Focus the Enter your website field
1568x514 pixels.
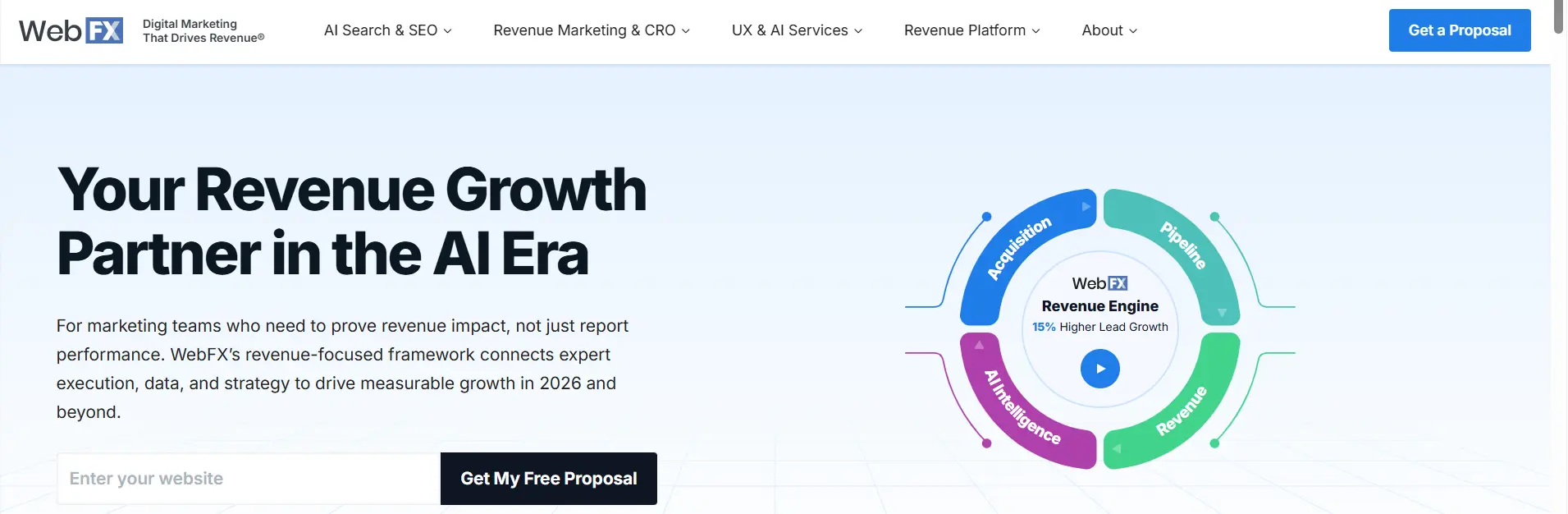pos(249,479)
